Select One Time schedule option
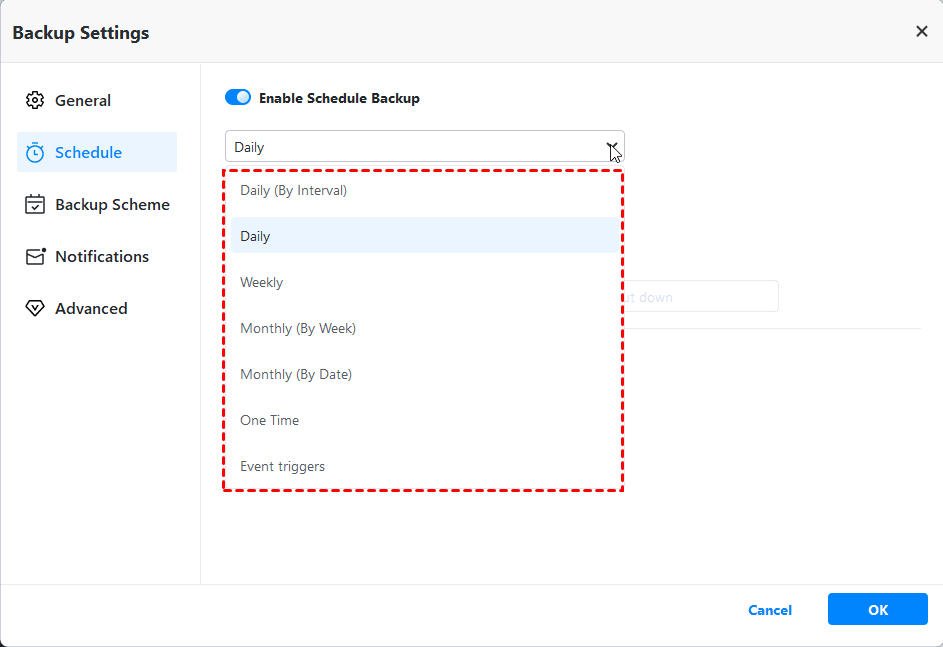 tap(270, 420)
